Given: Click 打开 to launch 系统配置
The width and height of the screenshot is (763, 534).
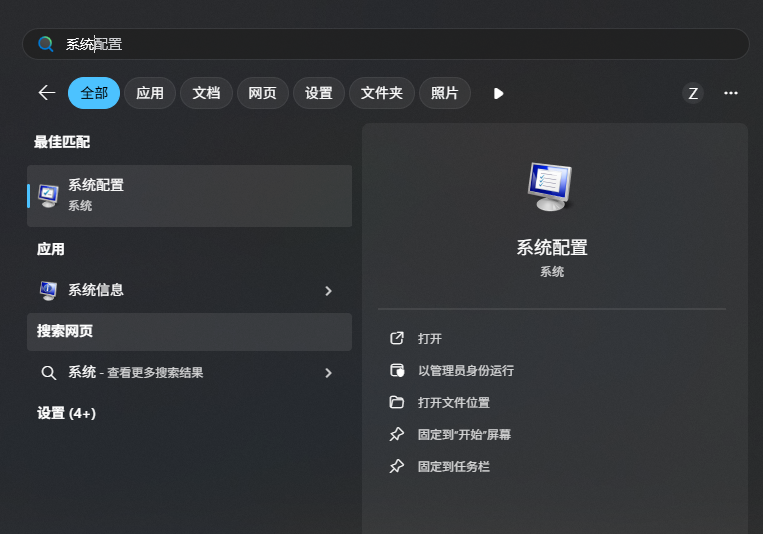Looking at the screenshot, I should [430, 339].
